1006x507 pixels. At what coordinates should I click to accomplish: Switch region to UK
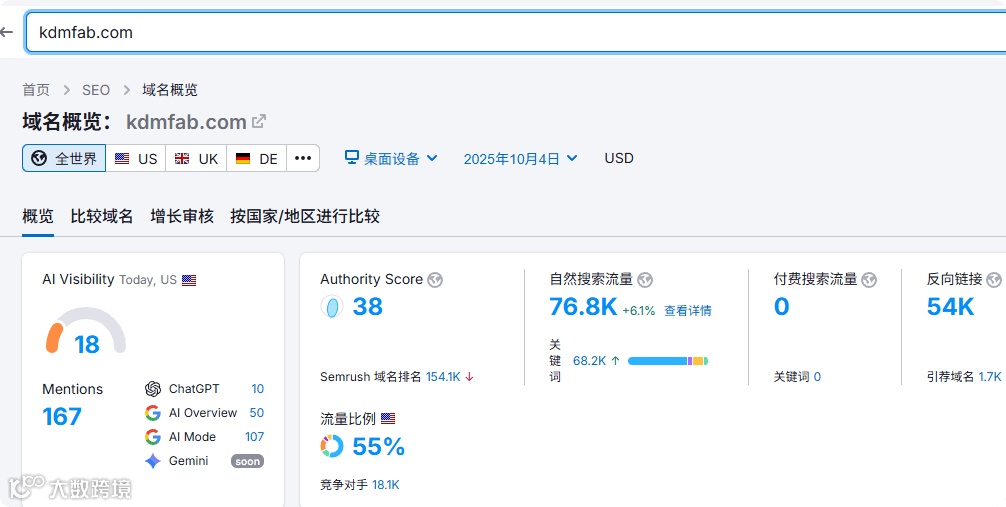[196, 159]
